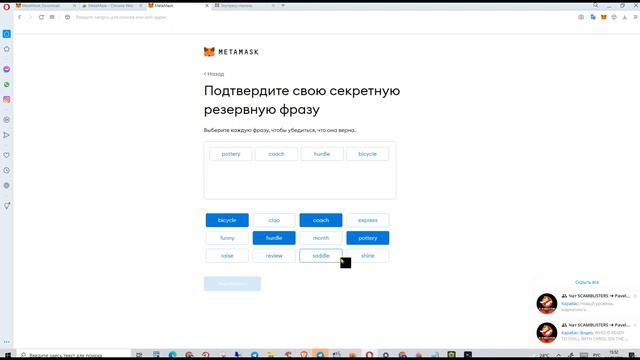Open the heart bookmarks sidebar icon
This screenshot has height=360, width=640.
click(7, 155)
